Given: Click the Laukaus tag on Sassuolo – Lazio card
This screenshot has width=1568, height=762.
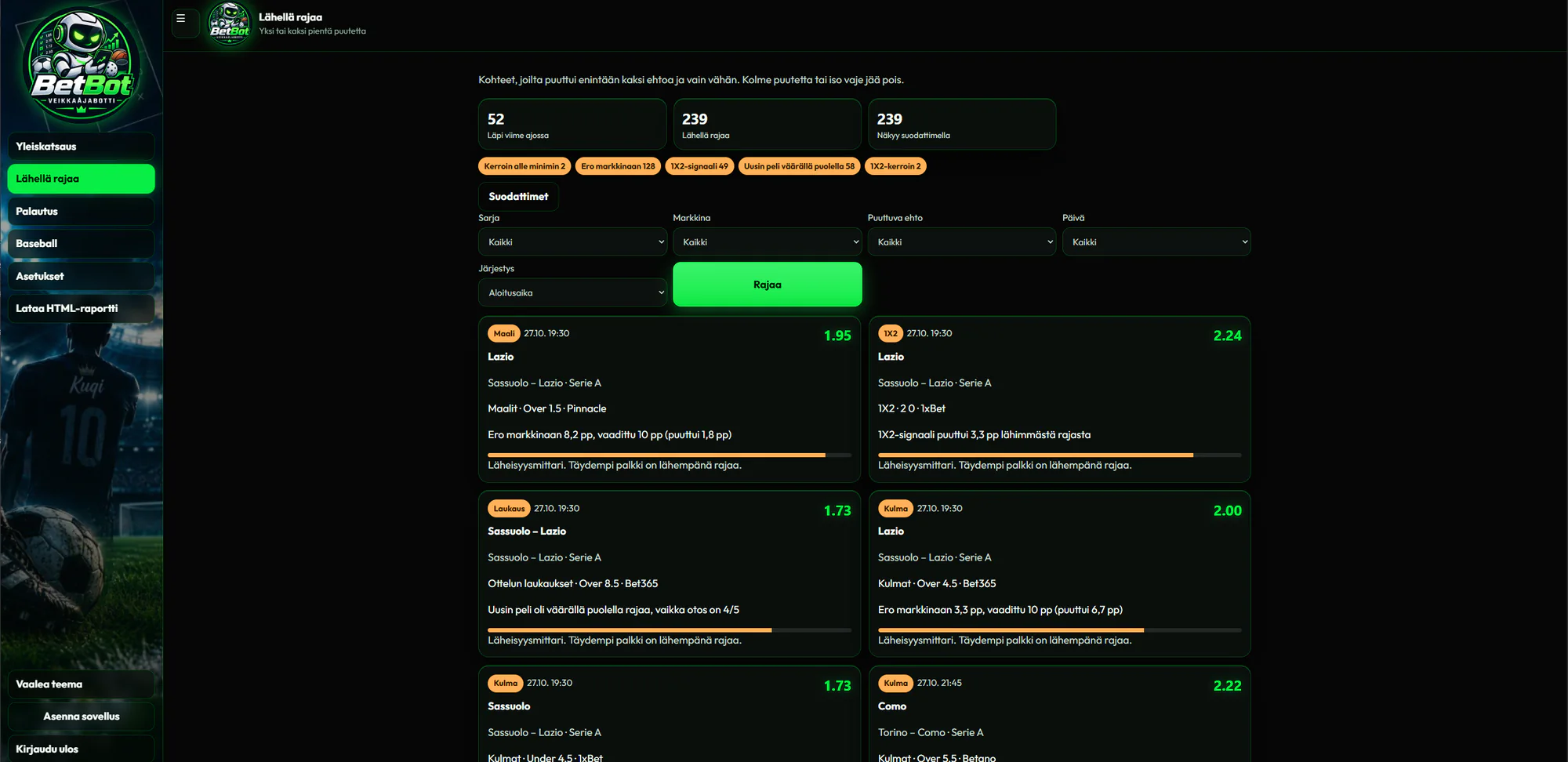Looking at the screenshot, I should [509, 509].
